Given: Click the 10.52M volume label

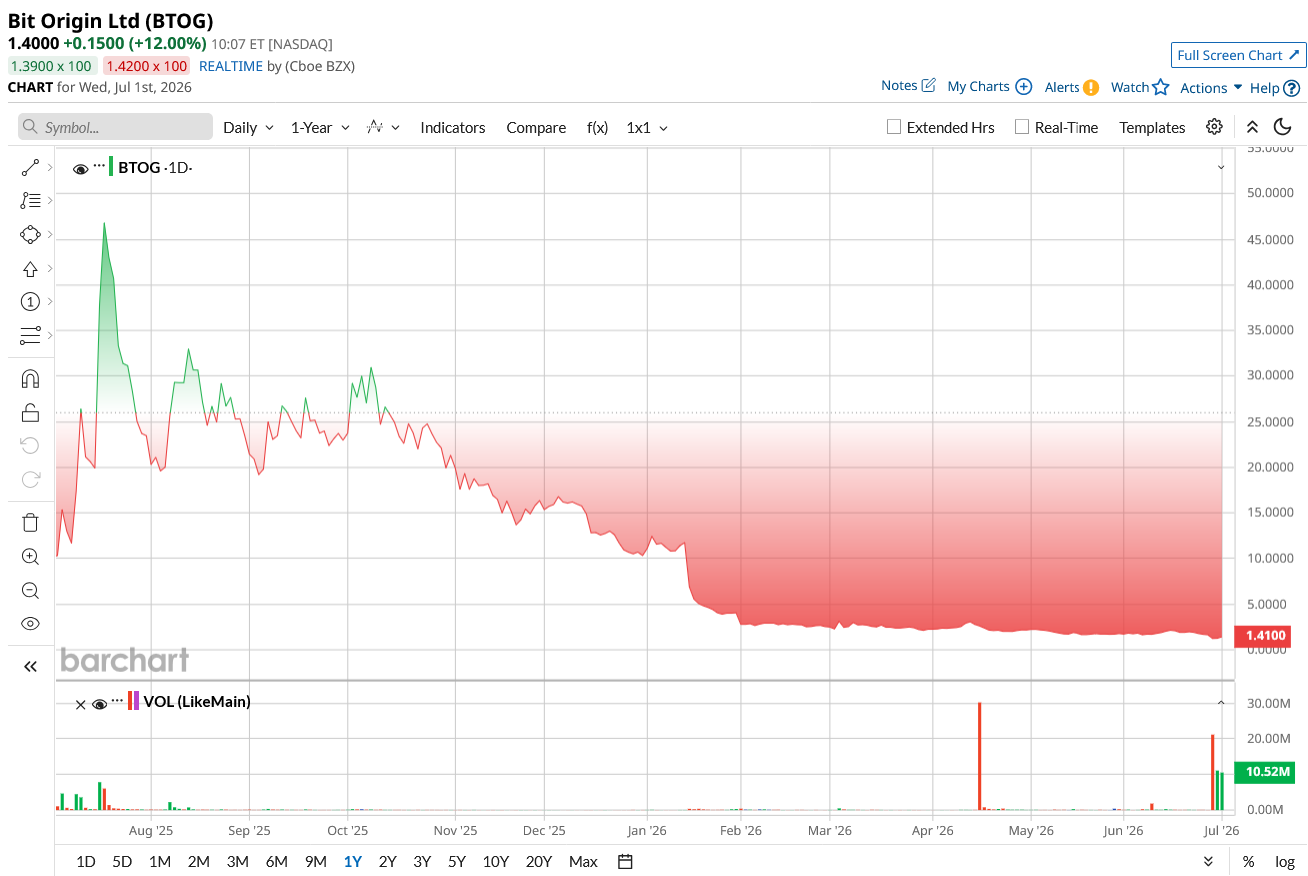Looking at the screenshot, I should tap(1265, 772).
